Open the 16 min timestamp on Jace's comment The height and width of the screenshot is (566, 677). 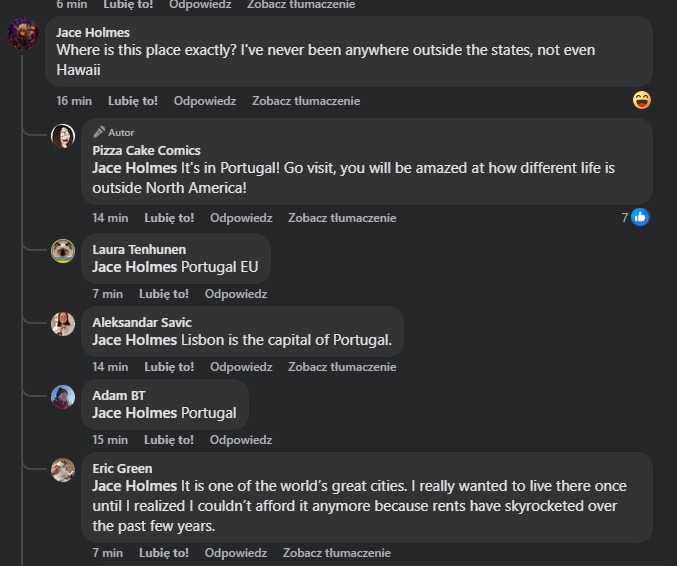tap(74, 101)
